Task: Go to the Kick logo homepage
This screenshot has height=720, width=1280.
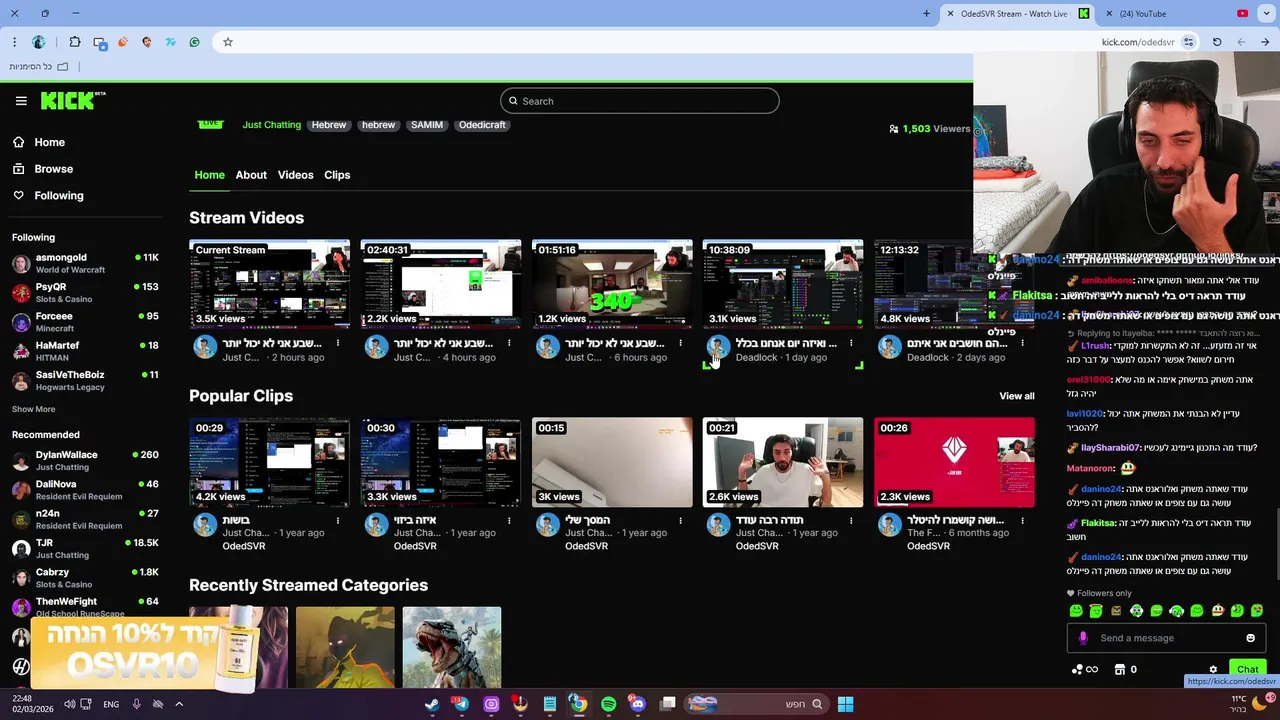Action: click(72, 100)
